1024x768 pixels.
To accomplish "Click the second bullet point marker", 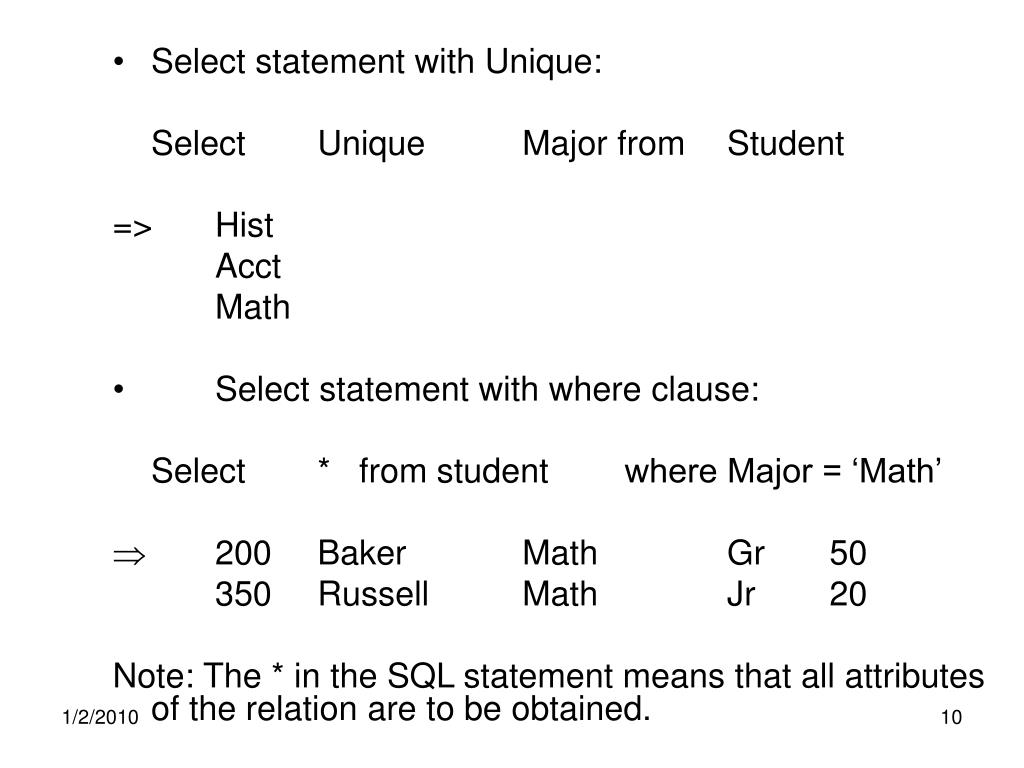I will [118, 390].
